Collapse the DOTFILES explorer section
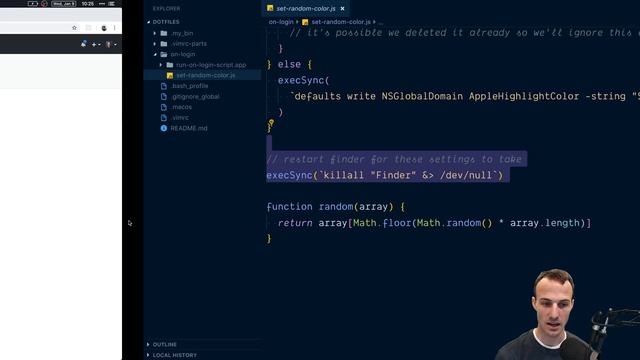 coord(149,22)
